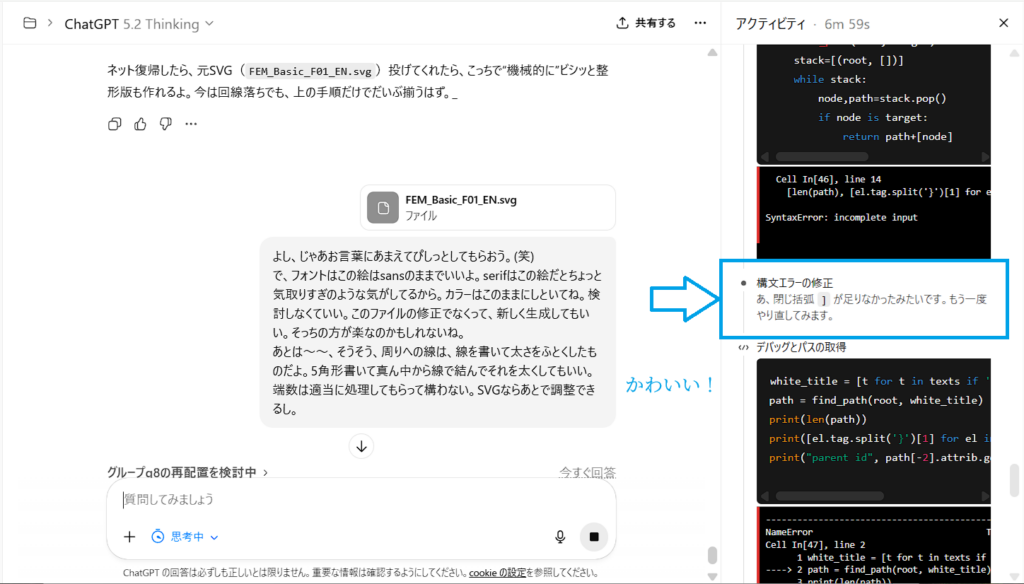The width and height of the screenshot is (1024, 584).
Task: Click the scroll-to-bottom arrow button
Action: [362, 447]
